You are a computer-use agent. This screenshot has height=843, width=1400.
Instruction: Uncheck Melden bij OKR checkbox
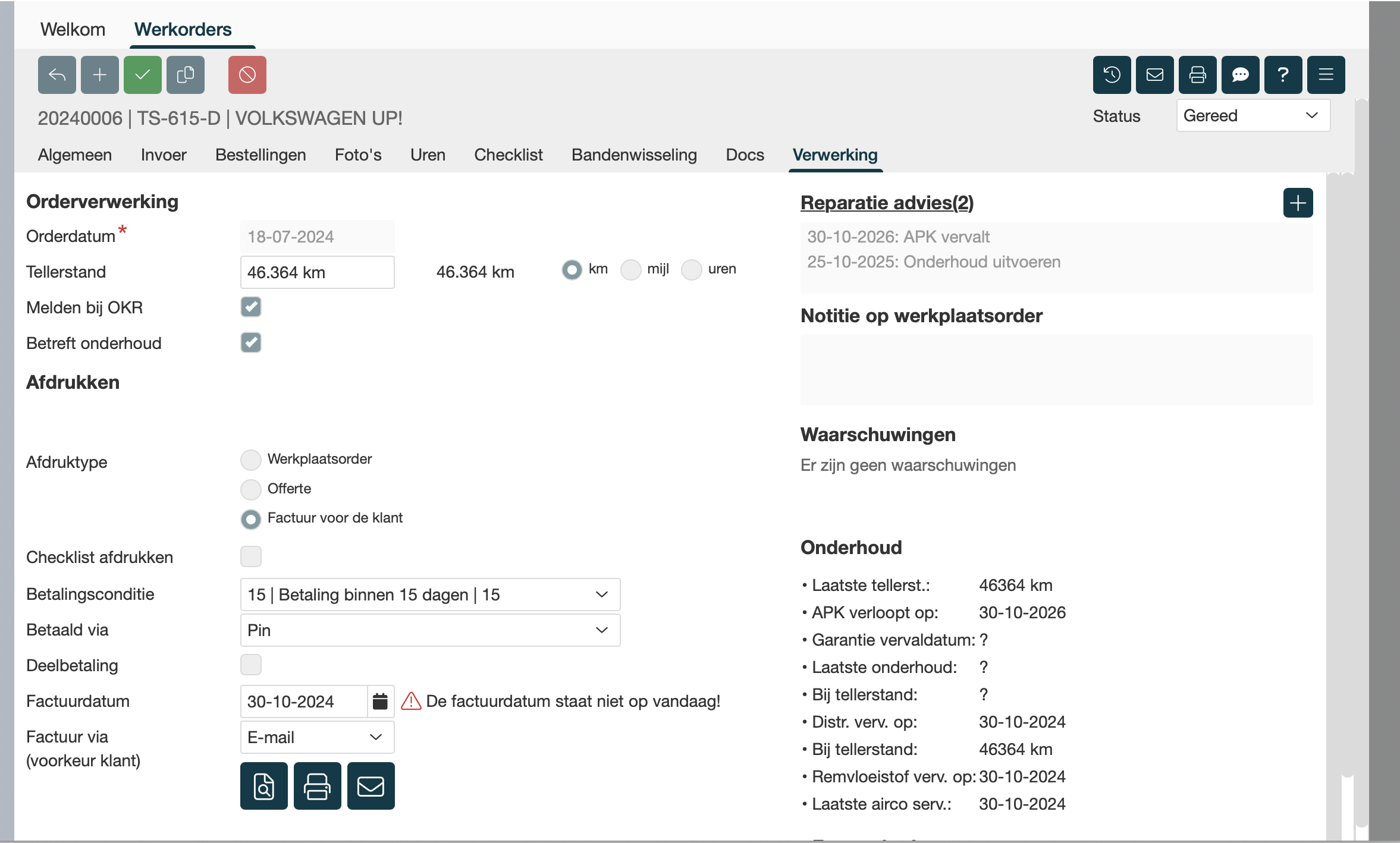point(250,307)
